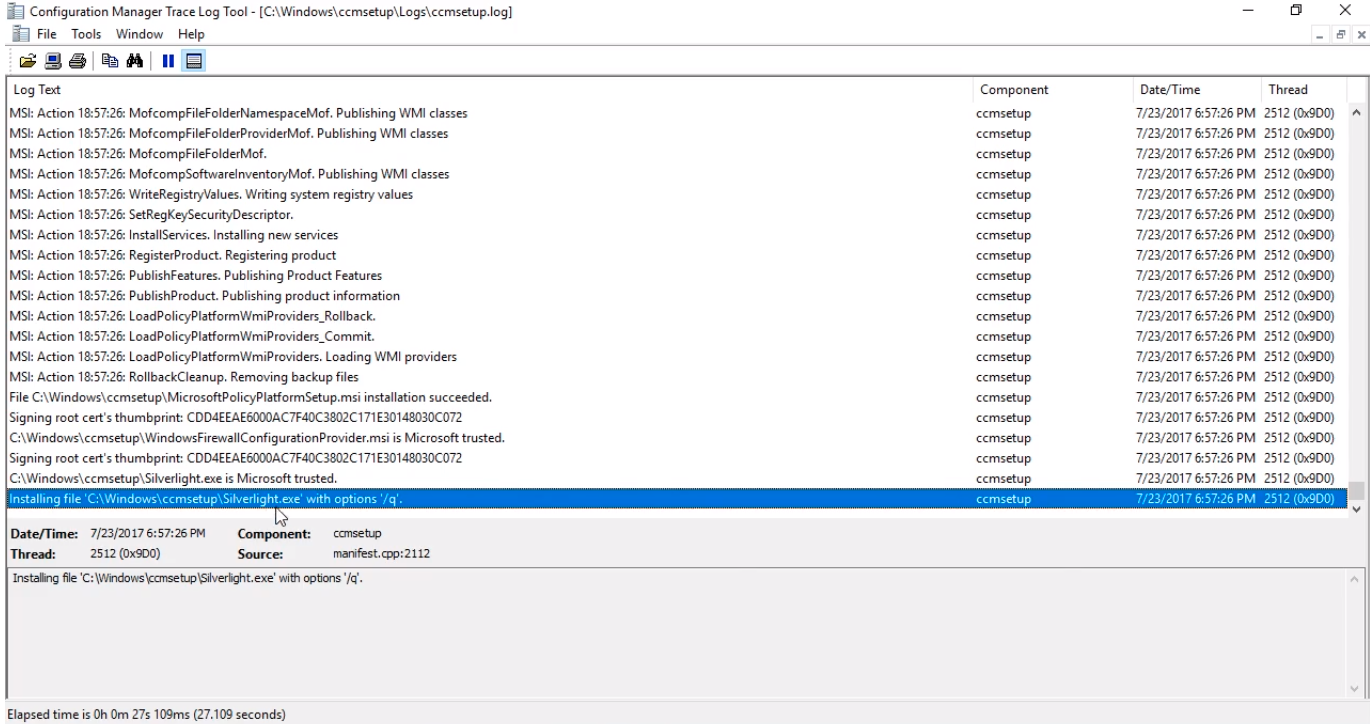Click the details Component value ccmsetup
The height and width of the screenshot is (724, 1370).
point(357,533)
